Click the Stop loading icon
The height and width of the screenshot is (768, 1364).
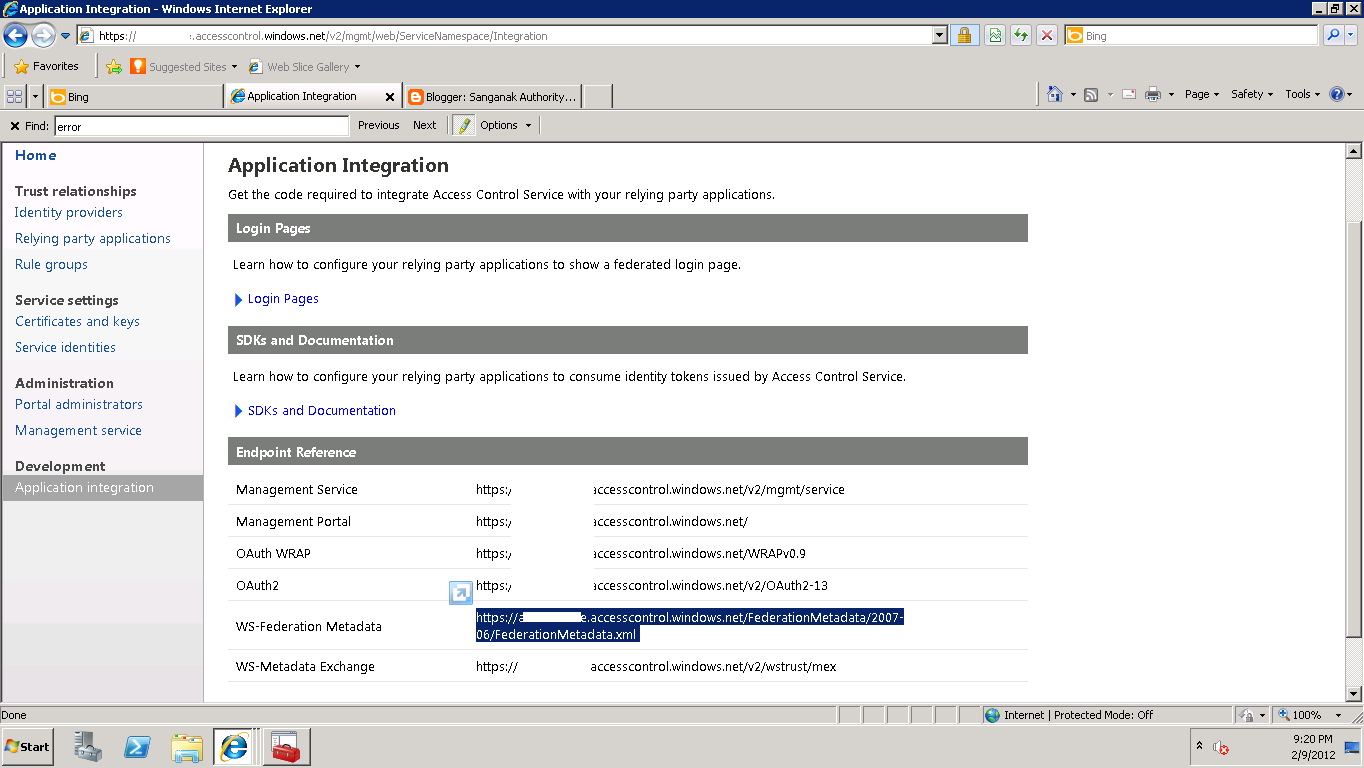(x=1047, y=35)
